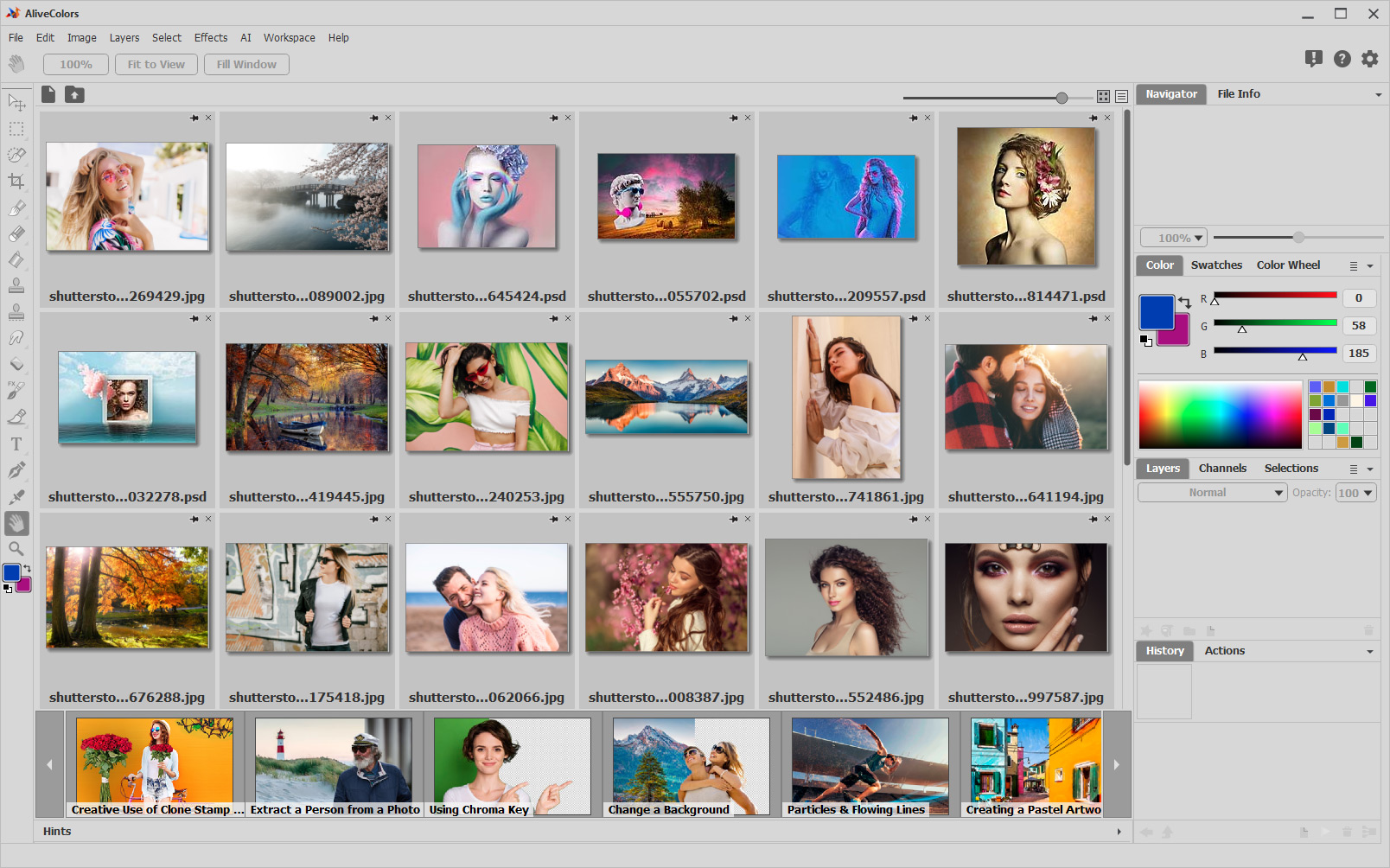Screen dimensions: 1390x868
Task: Create a new document file icon
Action: pyautogui.click(x=48, y=94)
